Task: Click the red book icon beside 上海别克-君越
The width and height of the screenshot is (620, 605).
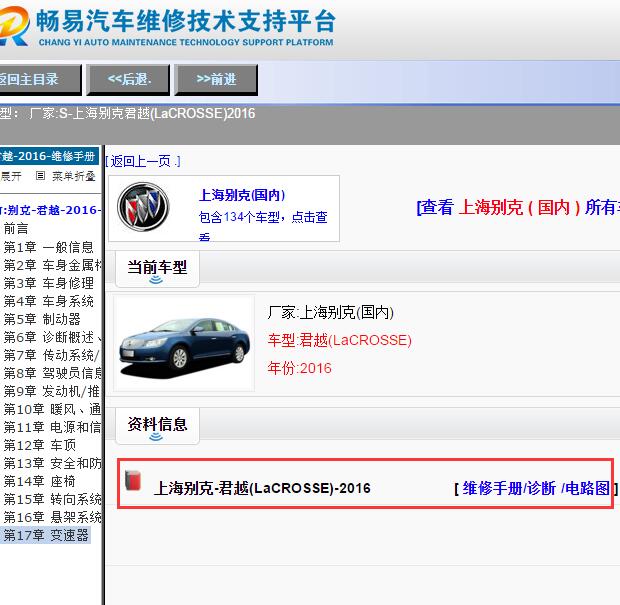Action: tap(133, 480)
